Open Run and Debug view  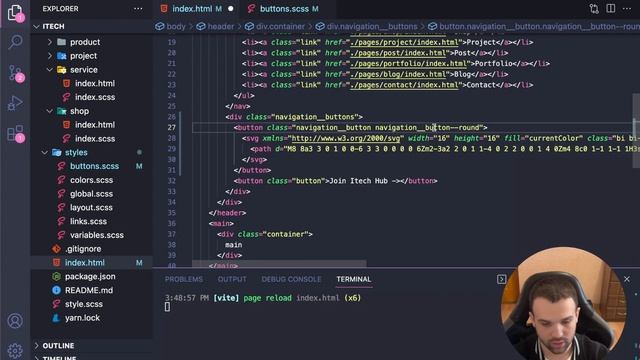15,103
